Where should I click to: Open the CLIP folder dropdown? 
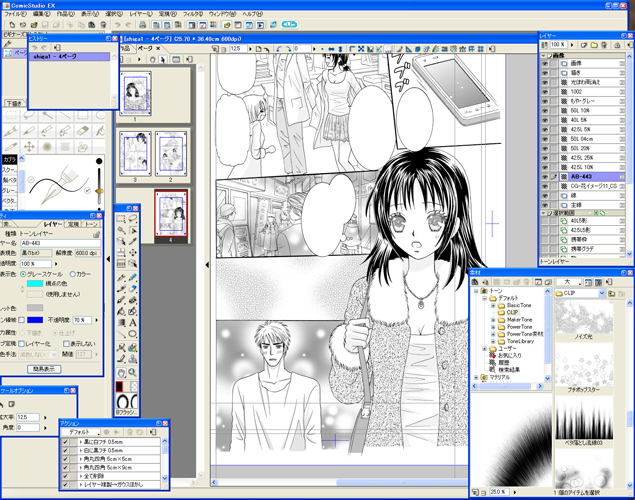pos(601,293)
